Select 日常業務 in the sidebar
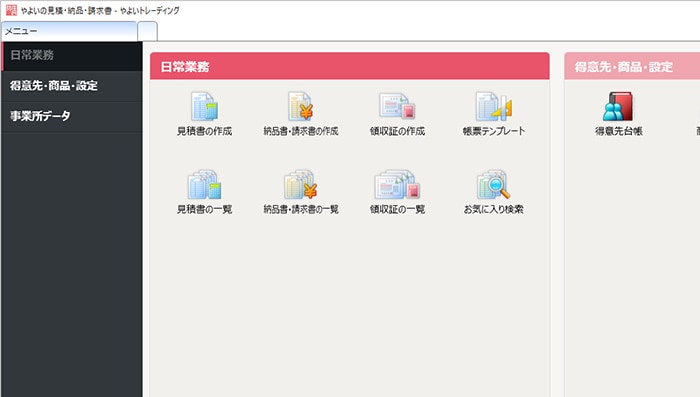 point(72,56)
